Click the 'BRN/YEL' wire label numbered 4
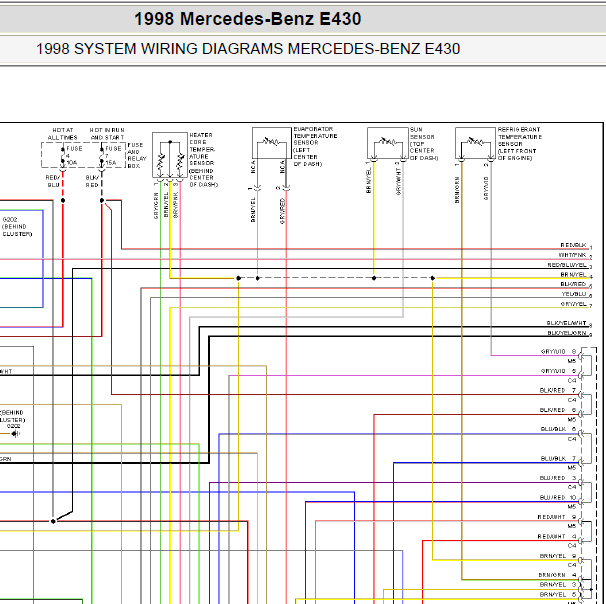This screenshot has width=606, height=604. [x=574, y=275]
